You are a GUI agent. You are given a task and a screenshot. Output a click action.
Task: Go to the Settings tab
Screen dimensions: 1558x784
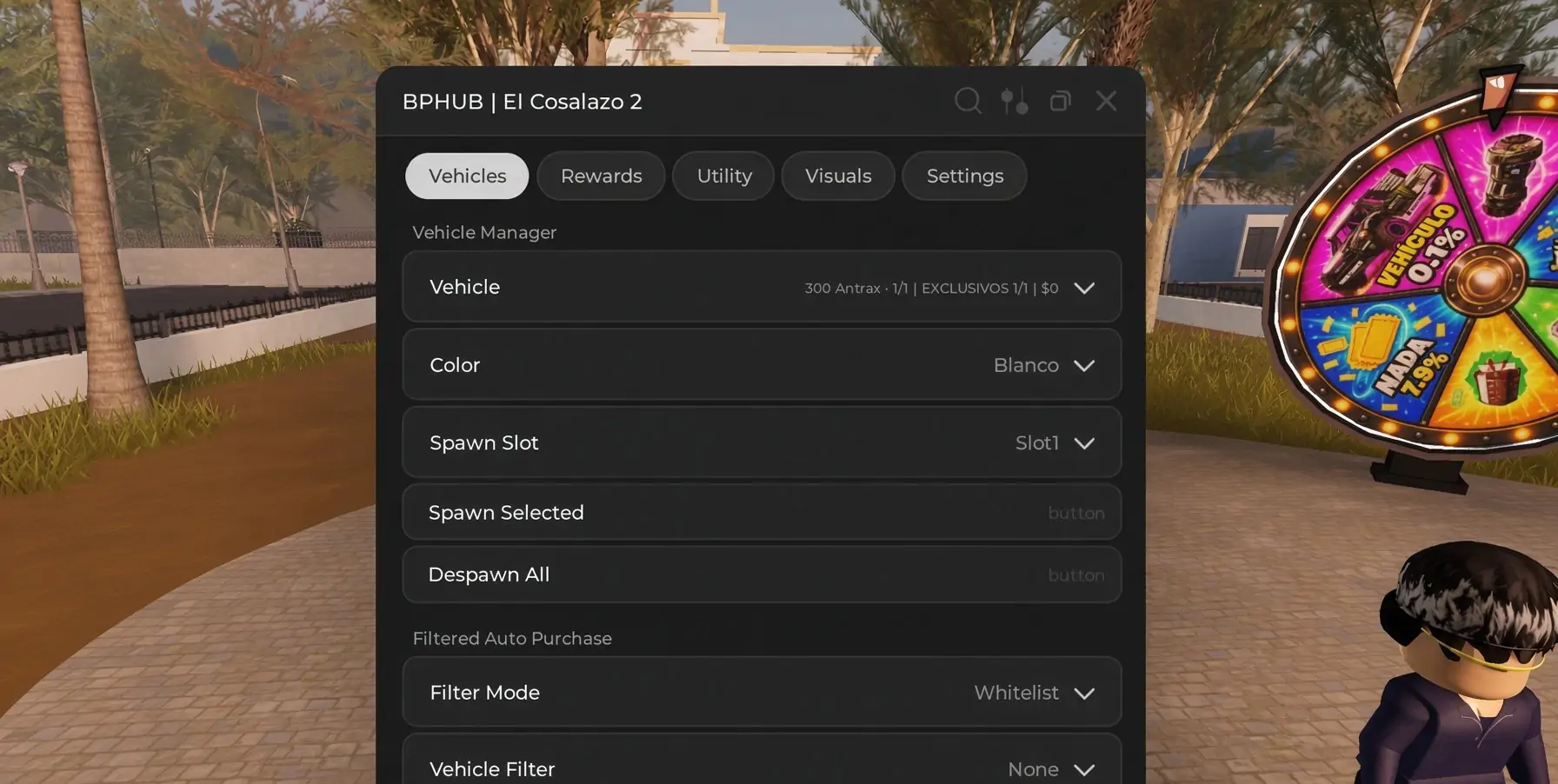click(964, 176)
